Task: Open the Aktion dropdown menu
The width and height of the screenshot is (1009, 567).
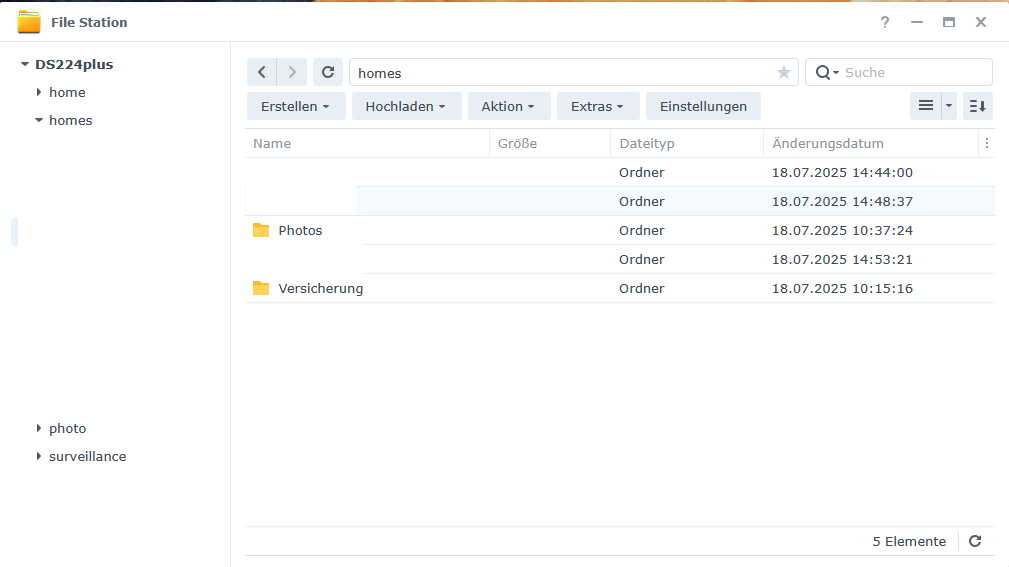Action: [x=508, y=106]
